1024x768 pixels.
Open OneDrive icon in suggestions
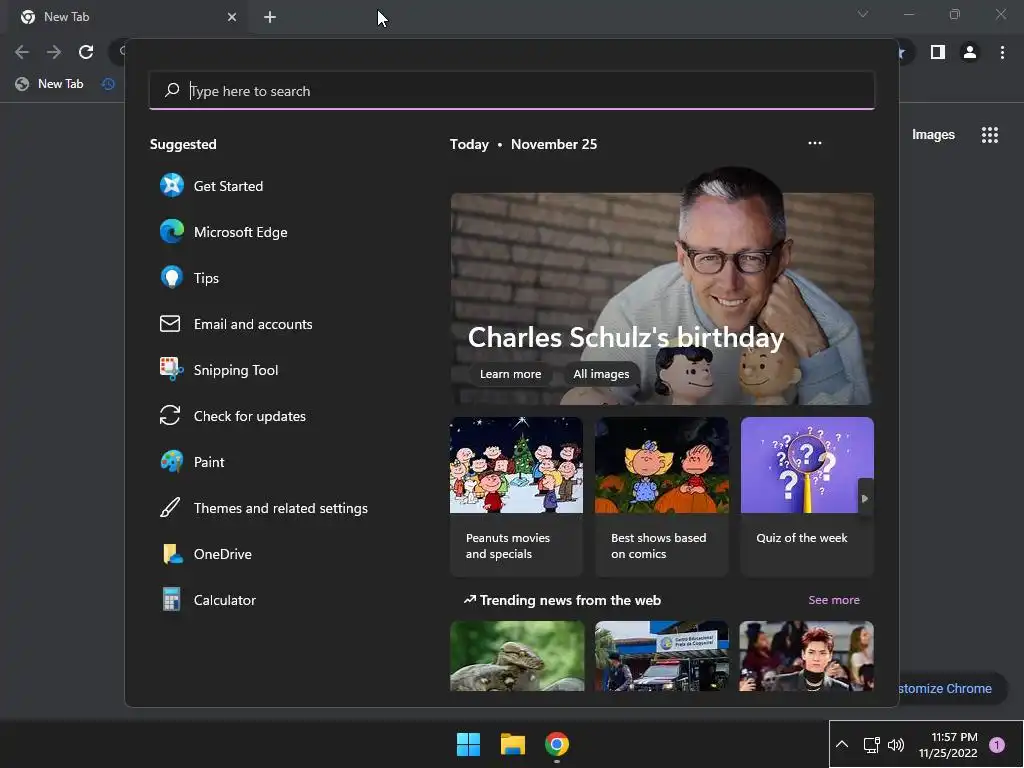coord(172,554)
